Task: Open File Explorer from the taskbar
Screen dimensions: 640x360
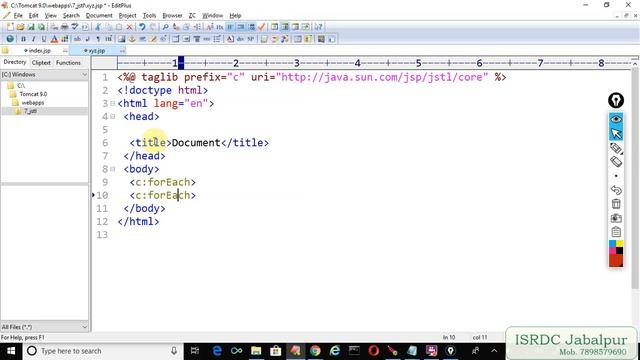Action: click(x=256, y=351)
